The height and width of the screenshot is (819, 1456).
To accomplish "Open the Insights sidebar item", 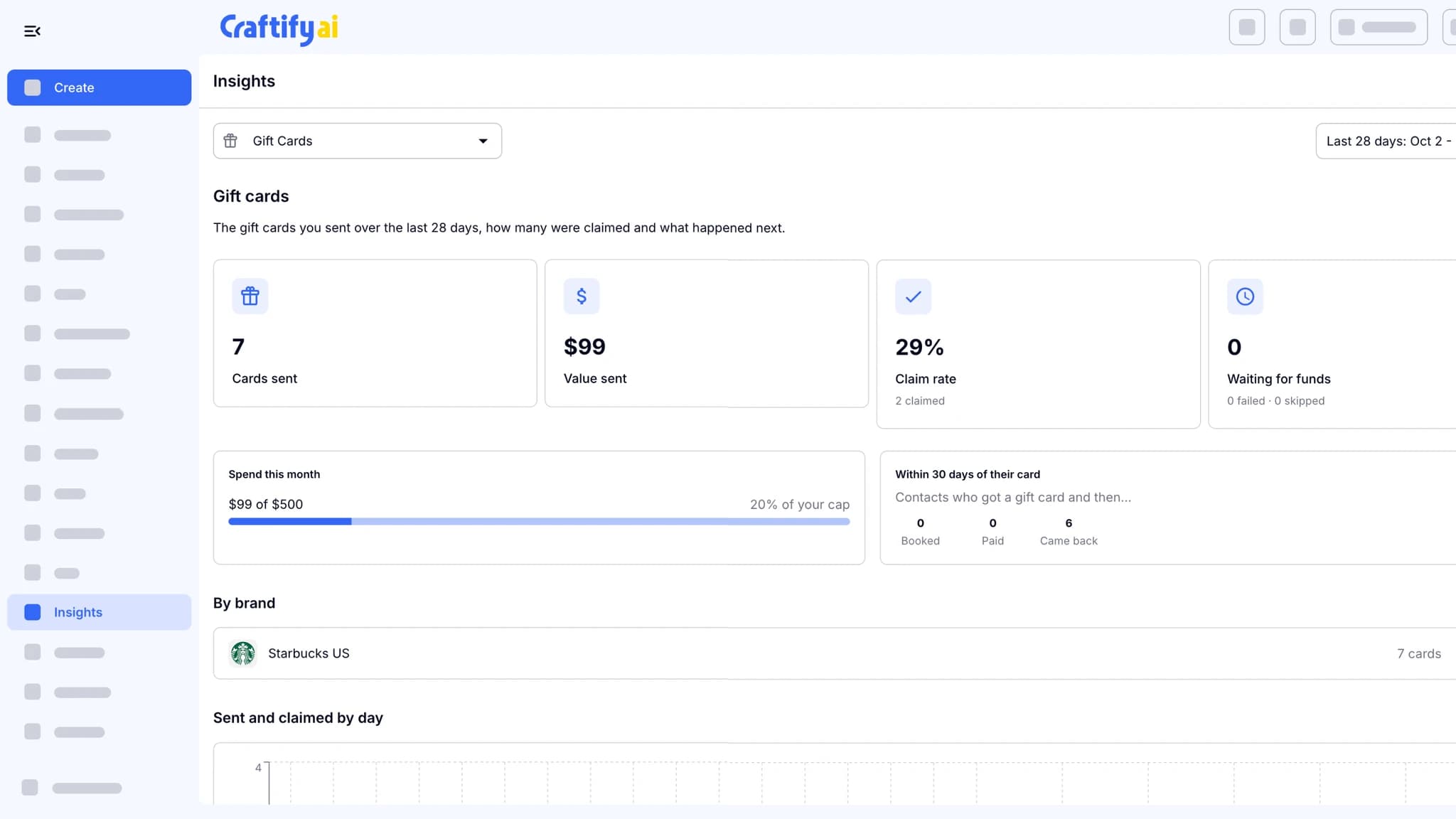I will pyautogui.click(x=99, y=612).
